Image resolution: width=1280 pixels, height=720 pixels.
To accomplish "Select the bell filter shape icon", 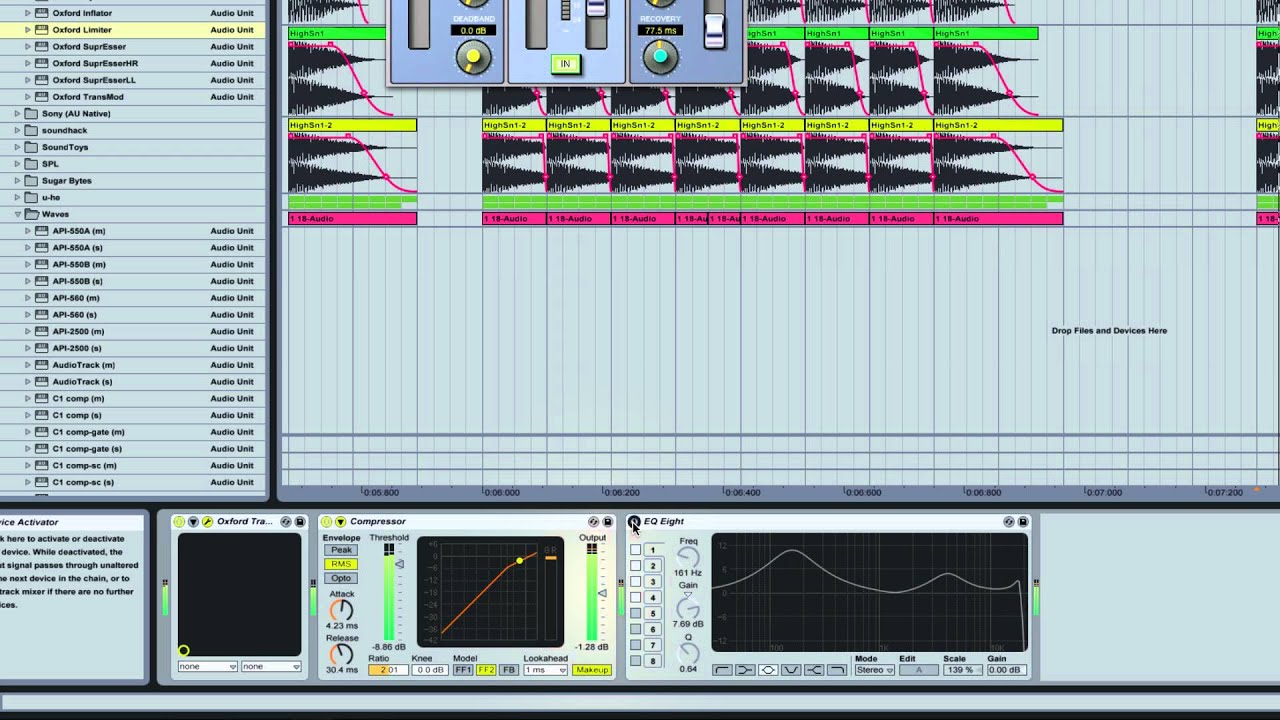I will click(x=768, y=670).
